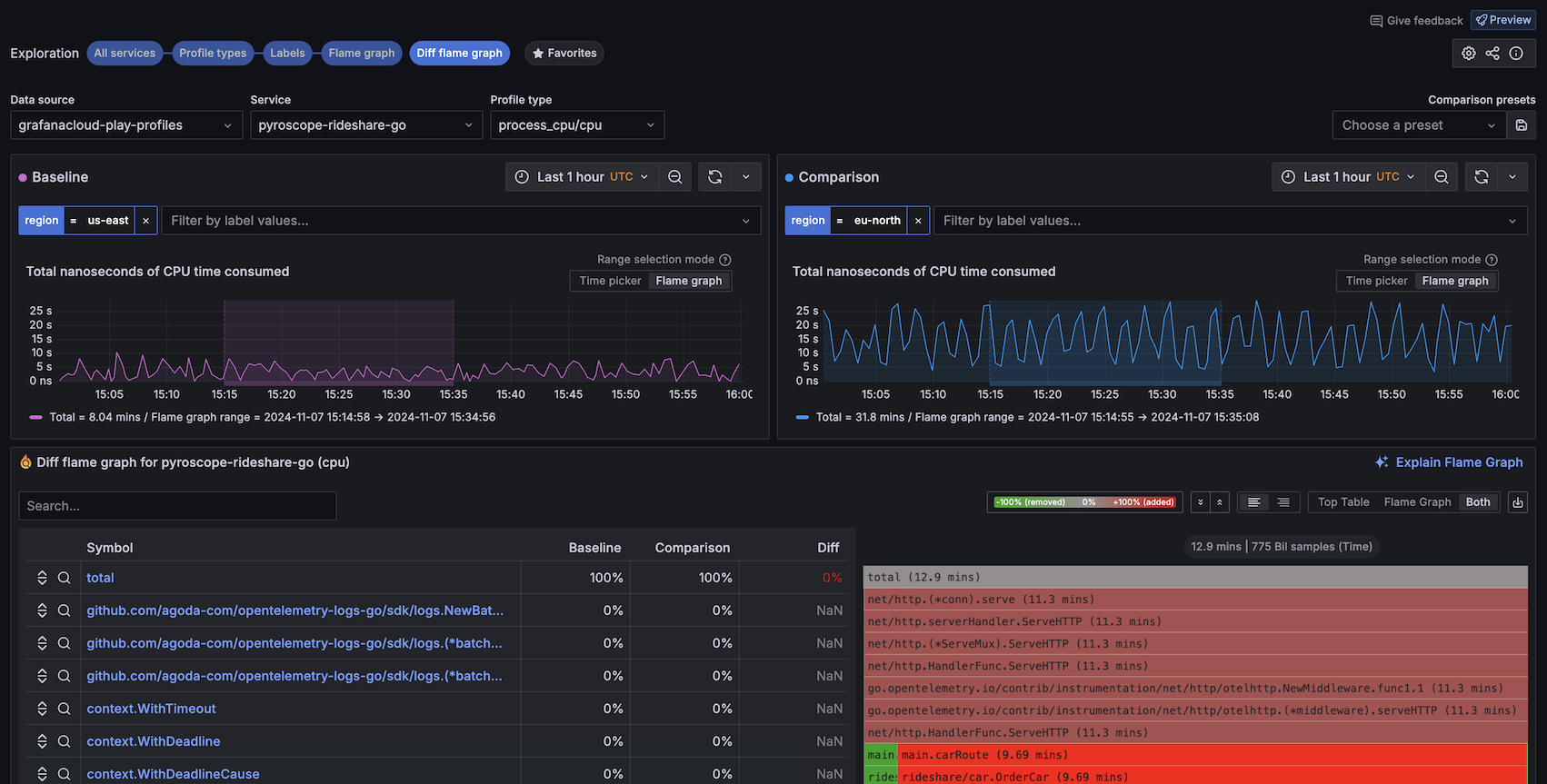The image size is (1547, 784).
Task: Refresh the Comparison panel data
Action: (x=1481, y=177)
